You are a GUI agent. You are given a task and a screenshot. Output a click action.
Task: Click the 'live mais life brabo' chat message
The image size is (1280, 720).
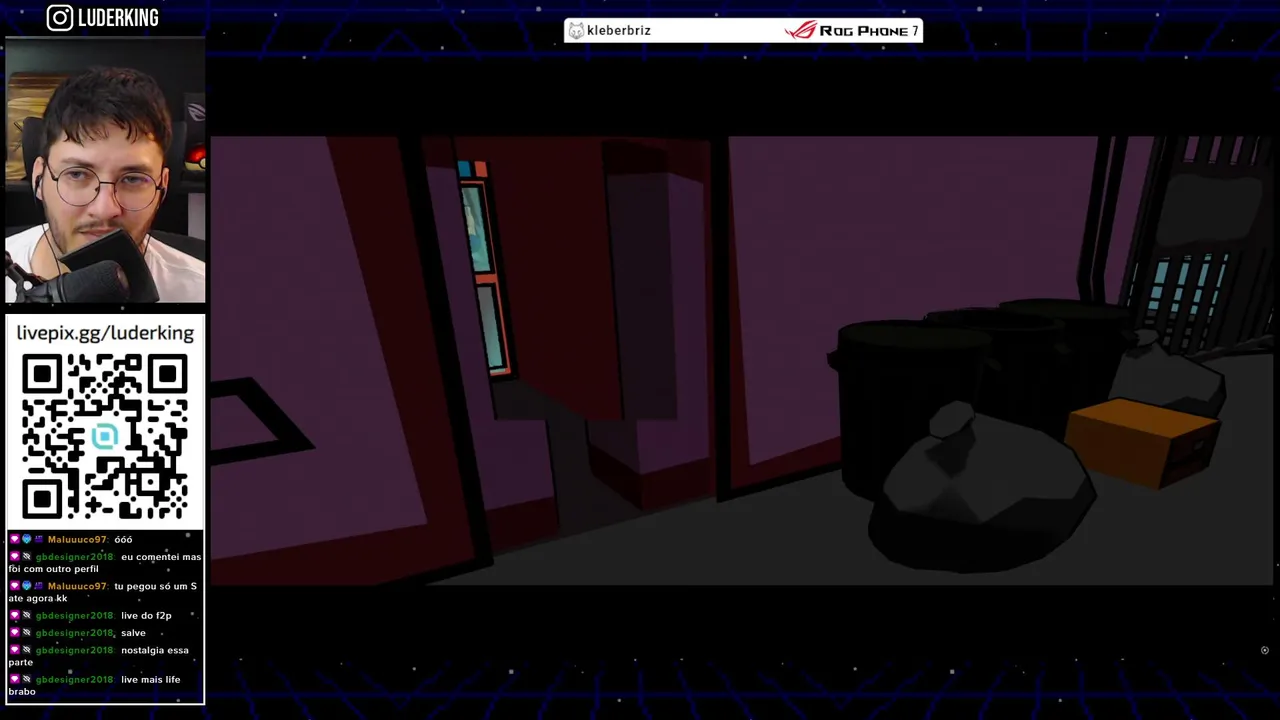pyautogui.click(x=95, y=685)
